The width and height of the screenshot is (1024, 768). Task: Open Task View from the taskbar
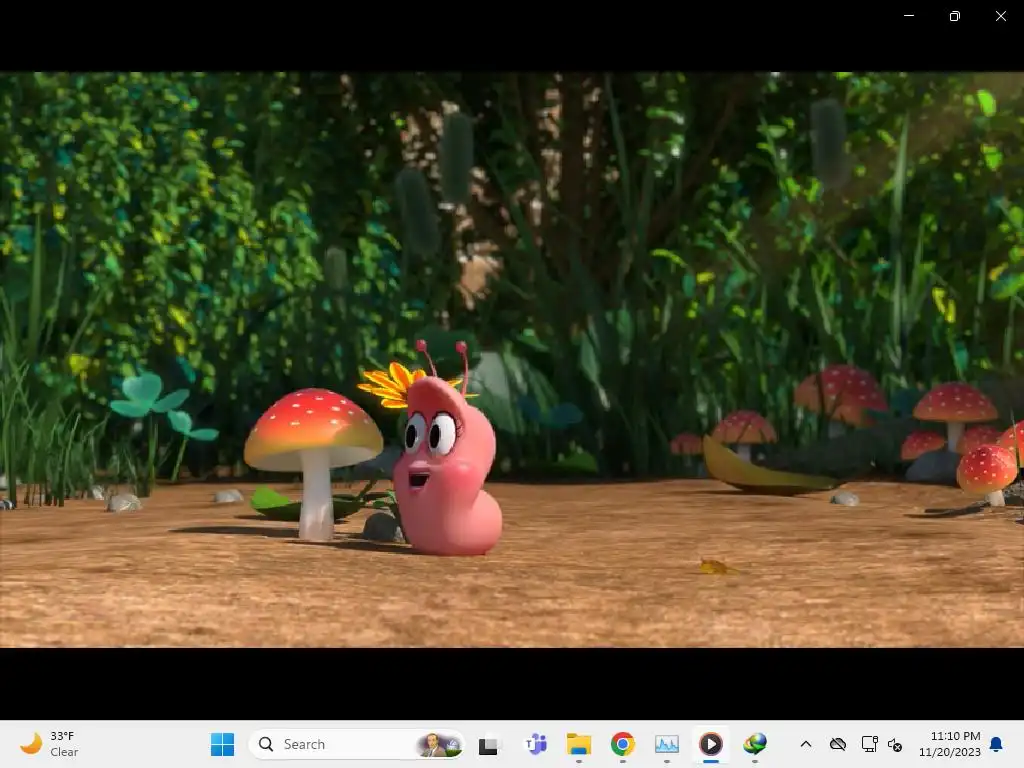coord(488,744)
